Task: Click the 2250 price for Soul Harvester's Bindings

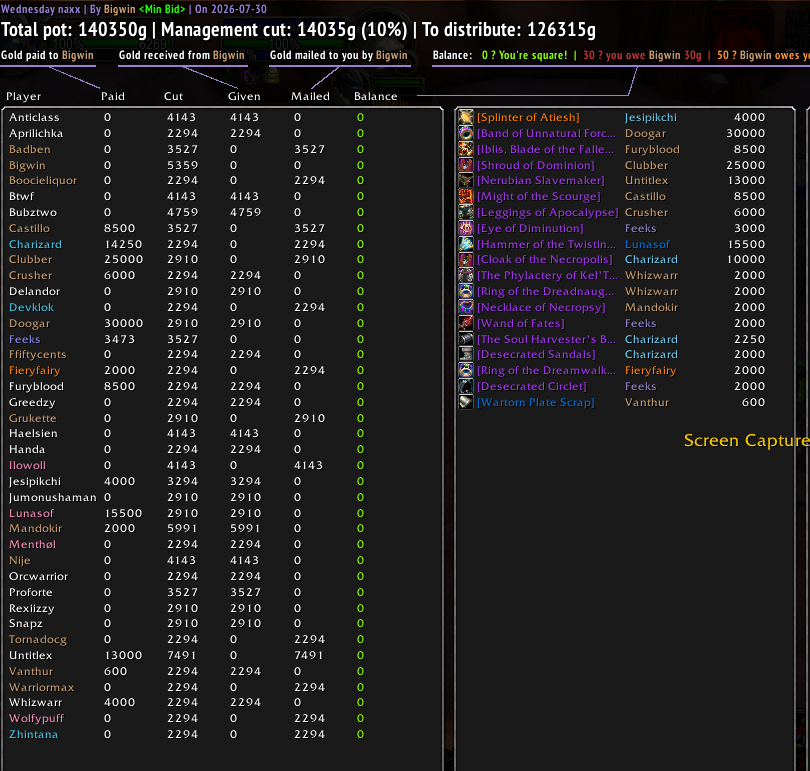Action: [750, 339]
